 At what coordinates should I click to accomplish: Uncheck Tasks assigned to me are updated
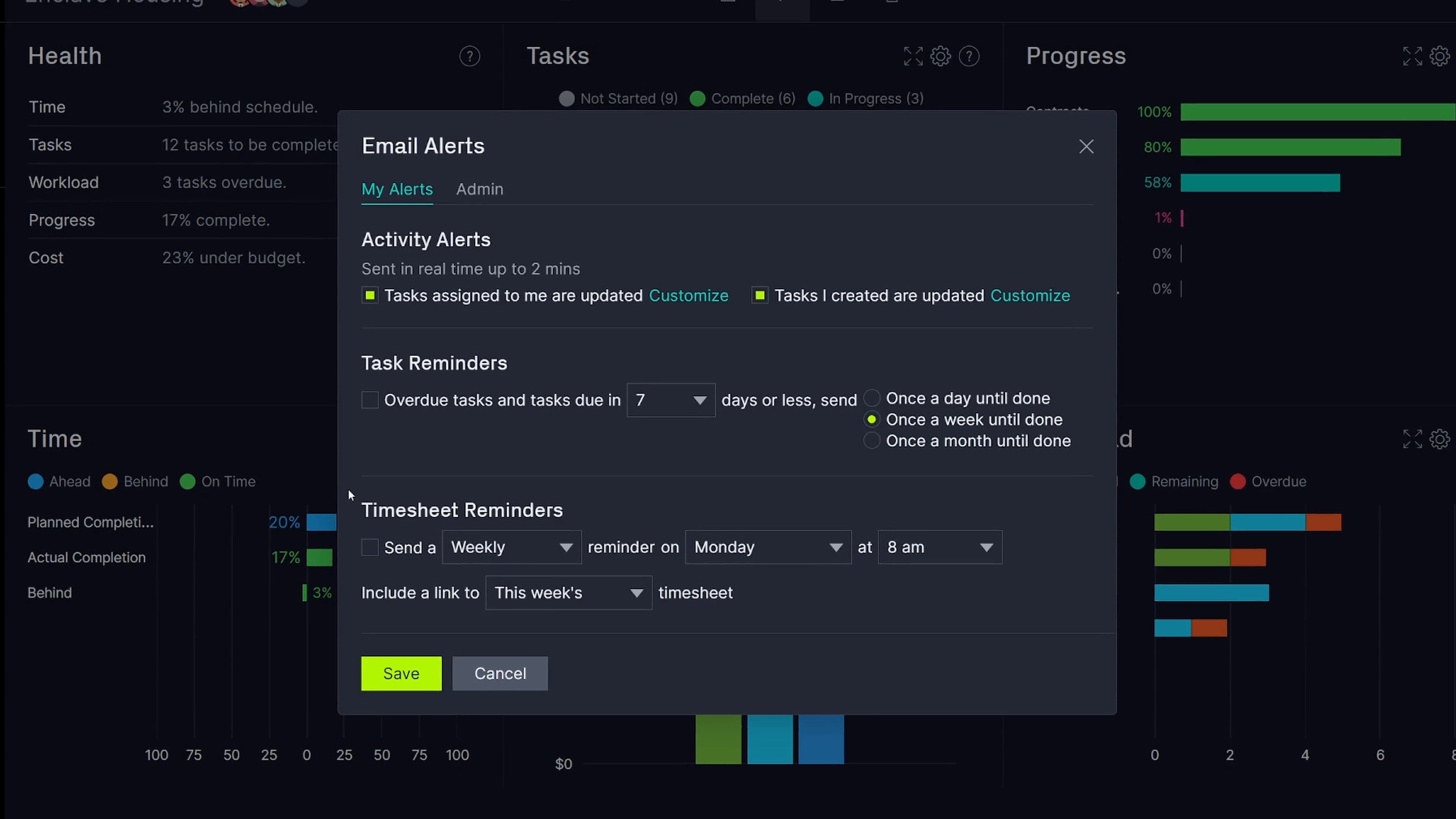370,296
